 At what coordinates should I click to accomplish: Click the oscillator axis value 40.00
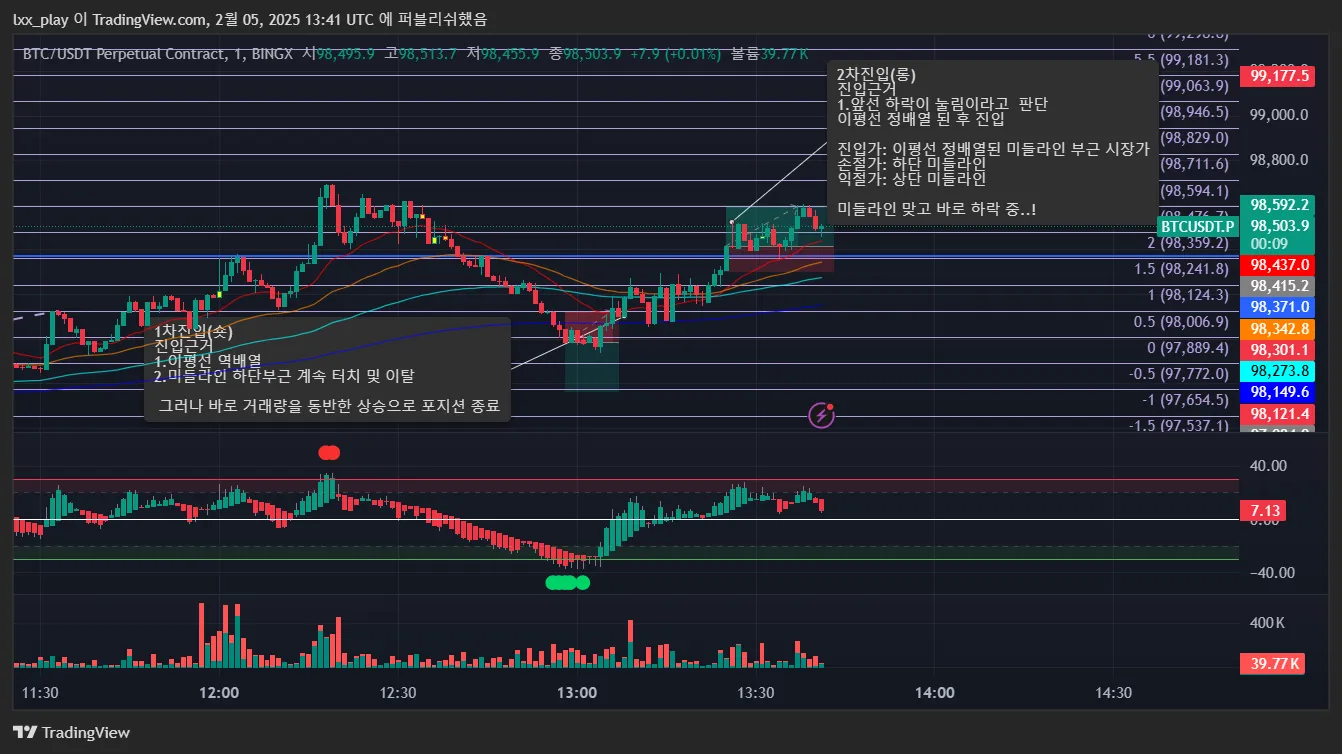click(1268, 465)
